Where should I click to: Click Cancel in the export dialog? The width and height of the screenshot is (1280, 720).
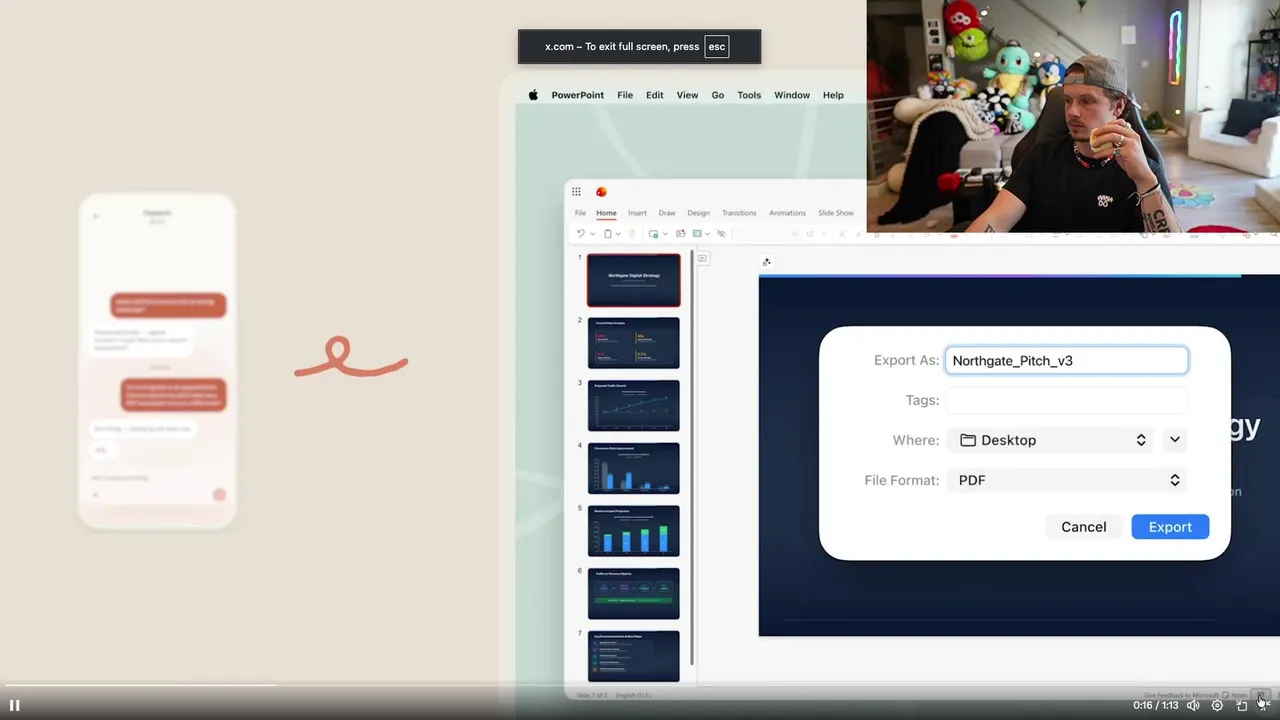pos(1083,527)
